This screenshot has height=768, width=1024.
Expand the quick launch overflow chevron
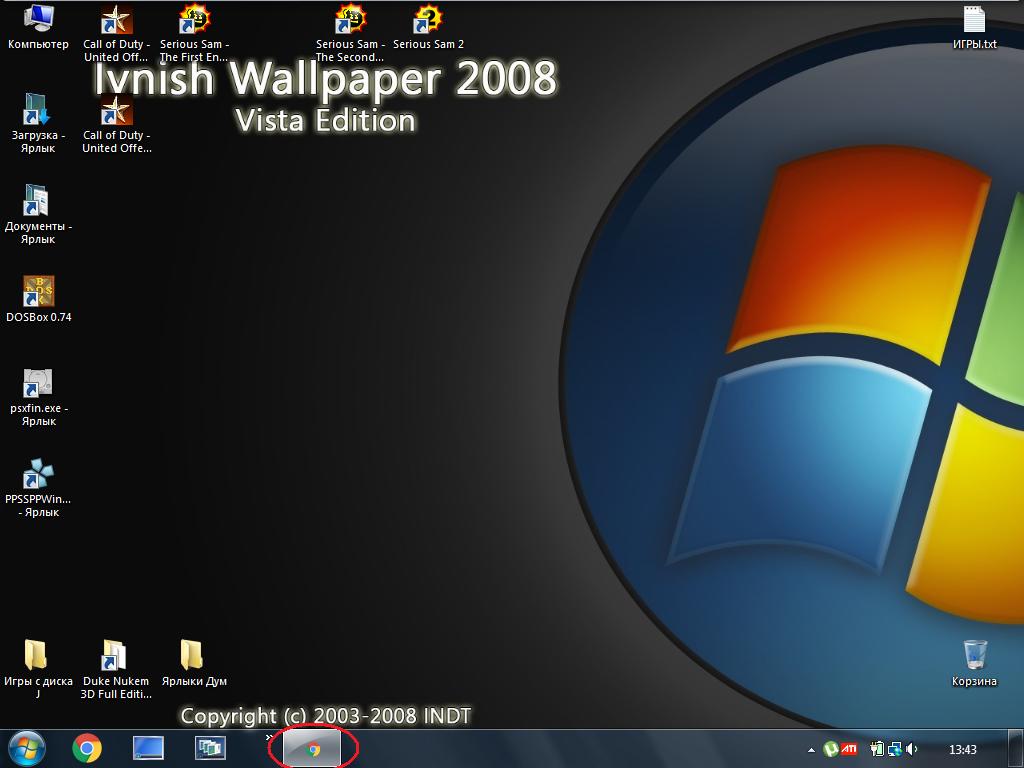tap(268, 737)
